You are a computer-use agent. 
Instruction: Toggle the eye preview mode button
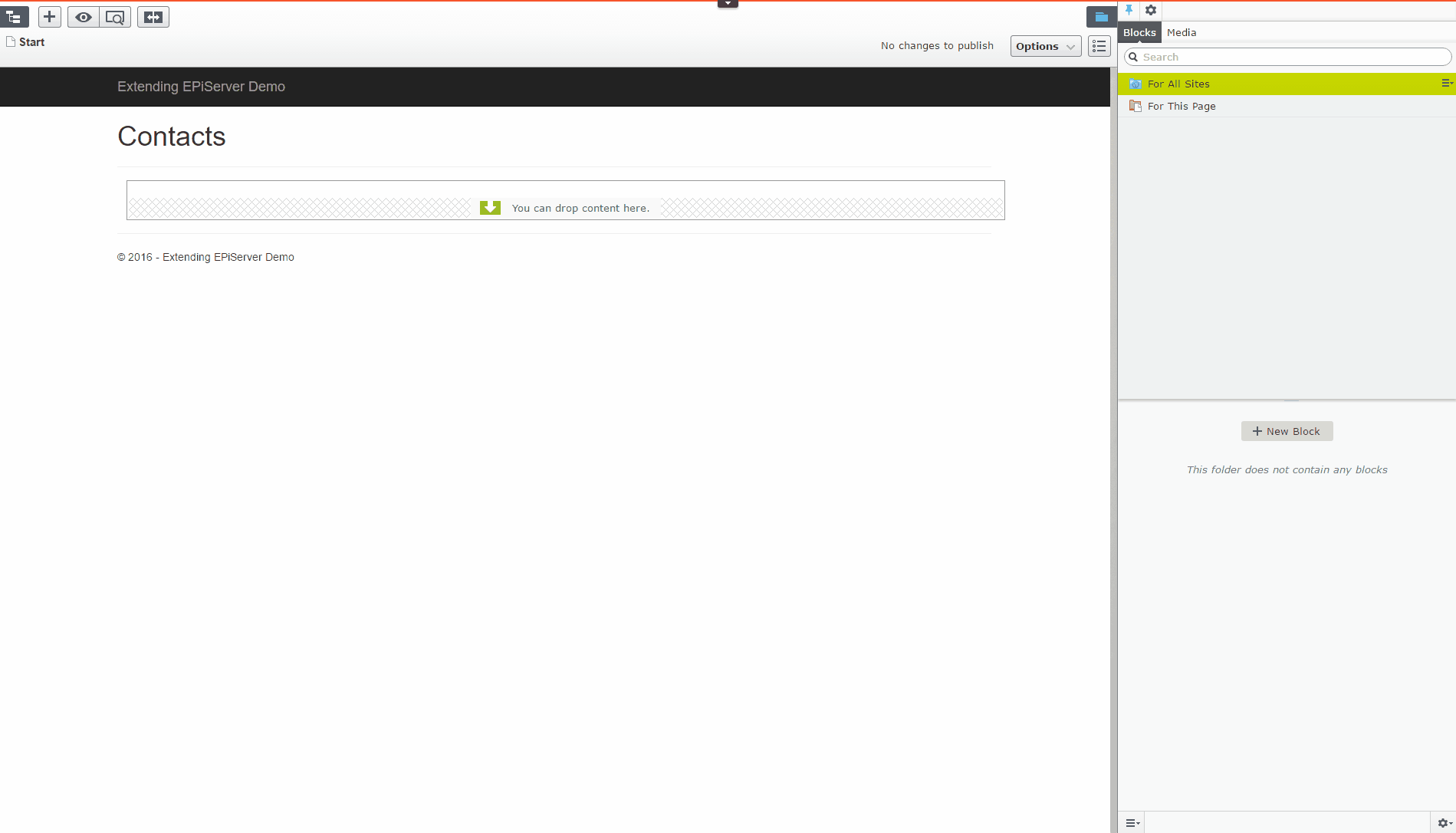point(84,17)
